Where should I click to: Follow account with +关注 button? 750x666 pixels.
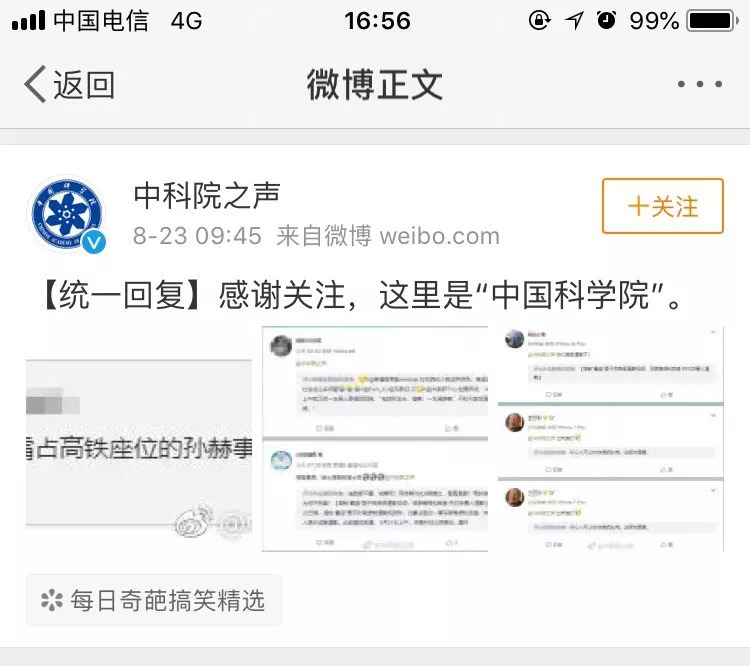662,206
